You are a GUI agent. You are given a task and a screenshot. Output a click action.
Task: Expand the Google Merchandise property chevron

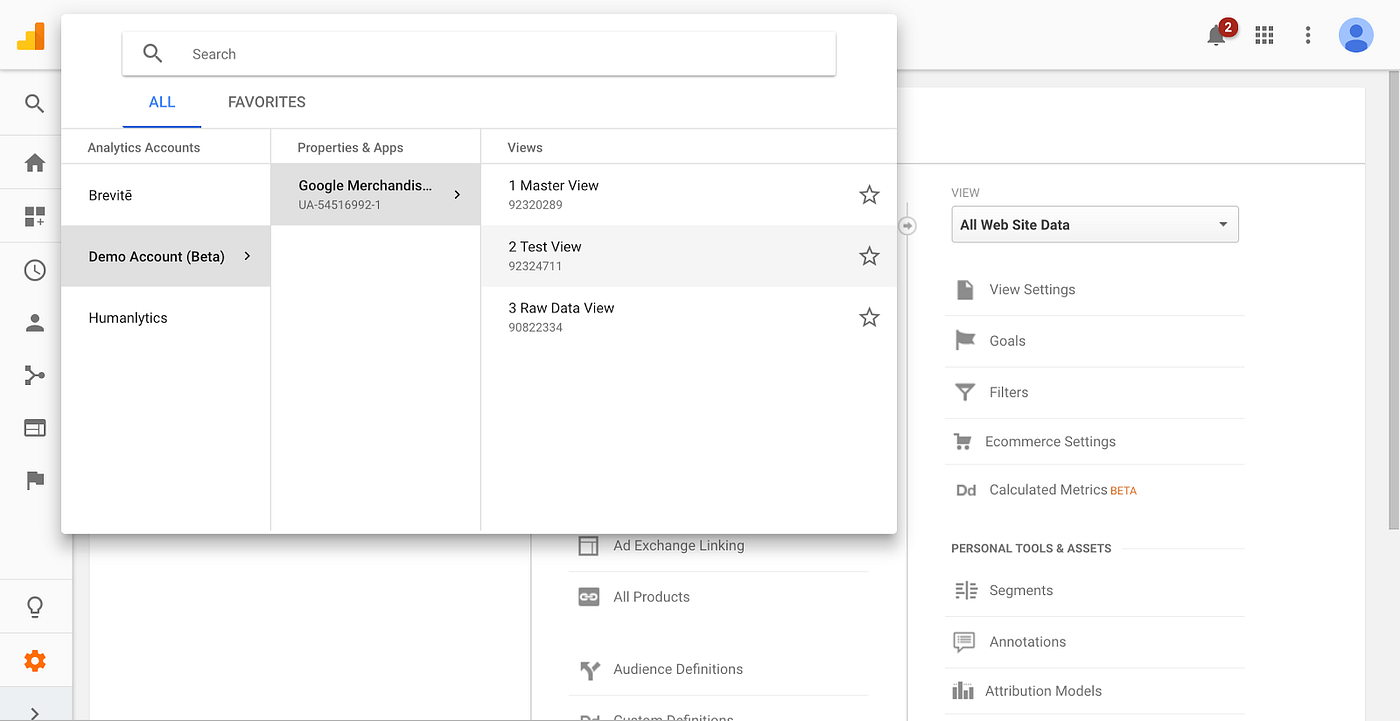(457, 194)
